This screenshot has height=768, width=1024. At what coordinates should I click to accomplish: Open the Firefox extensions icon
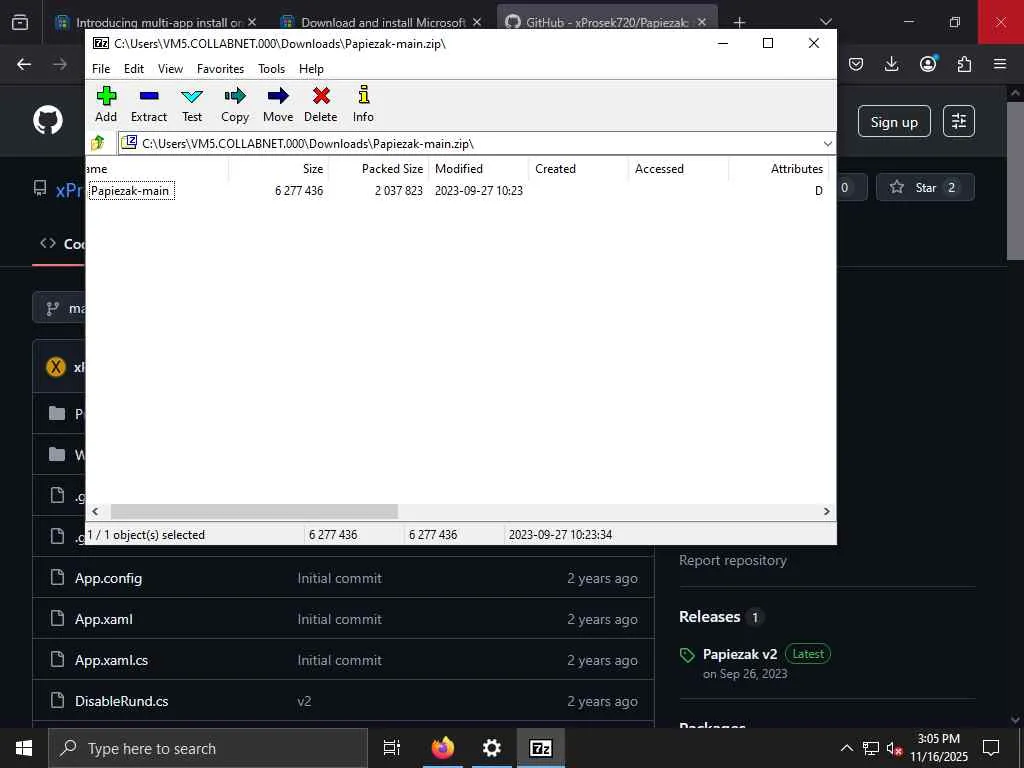coord(964,64)
